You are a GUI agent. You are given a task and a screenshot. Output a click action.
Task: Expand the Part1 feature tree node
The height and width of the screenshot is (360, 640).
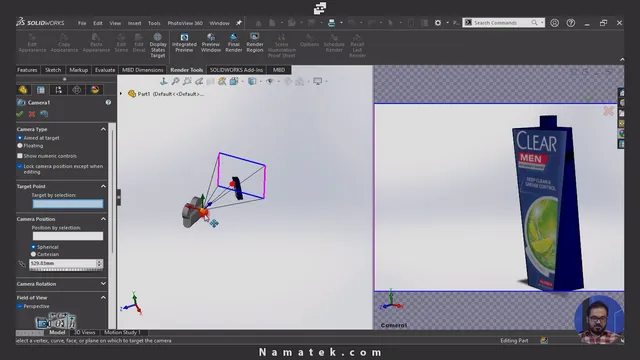[x=121, y=94]
